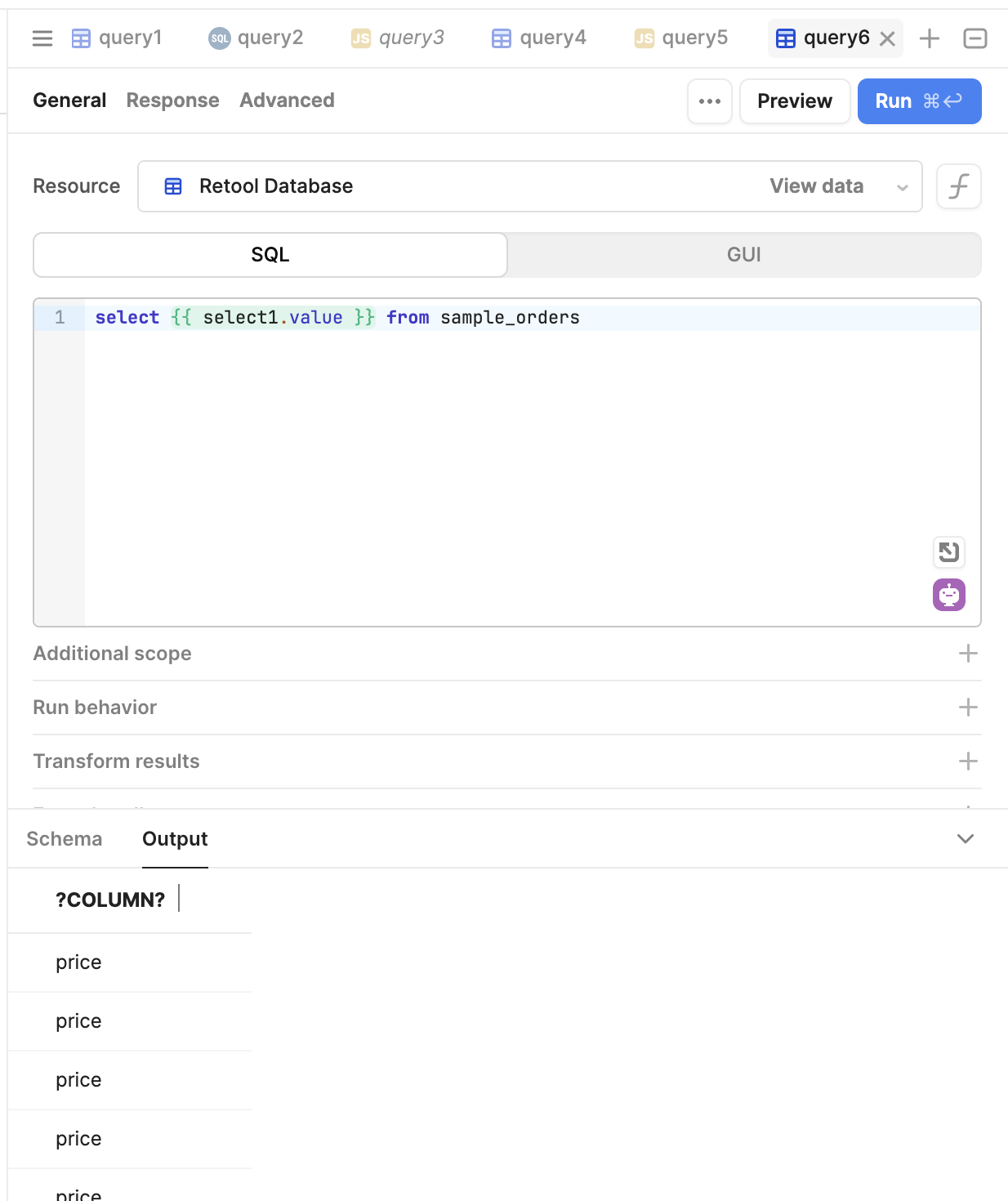The image size is (1008, 1201).
Task: Expand the Run behavior section
Action: pyautogui.click(x=968, y=708)
